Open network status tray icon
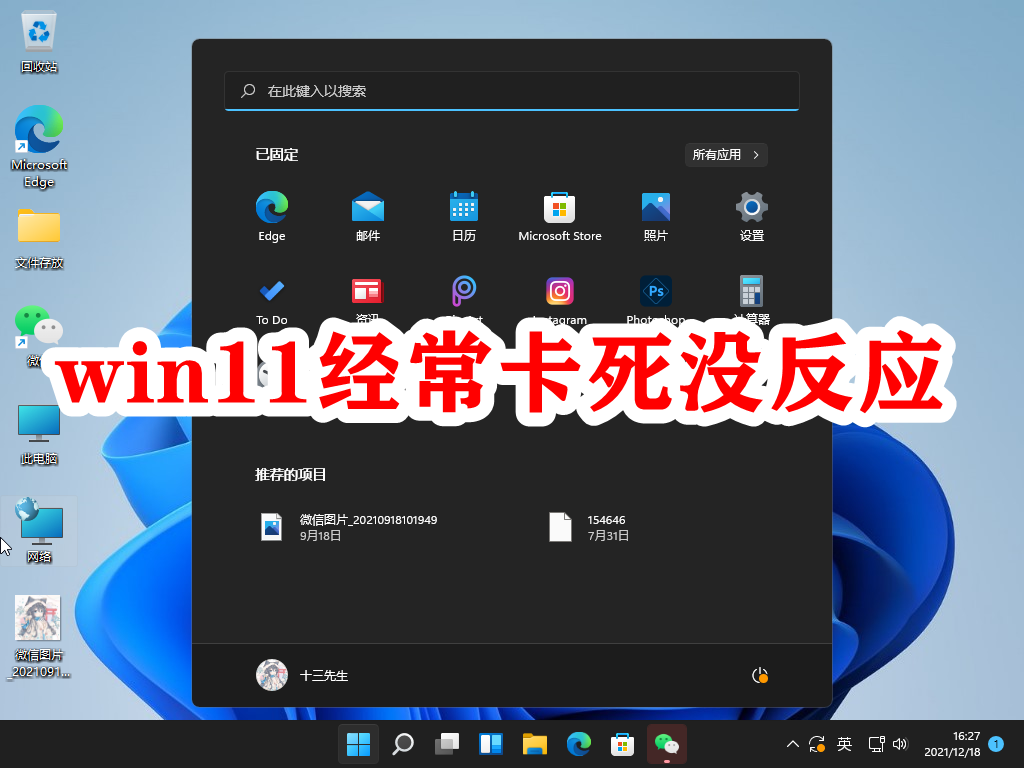This screenshot has height=768, width=1024. pyautogui.click(x=876, y=744)
